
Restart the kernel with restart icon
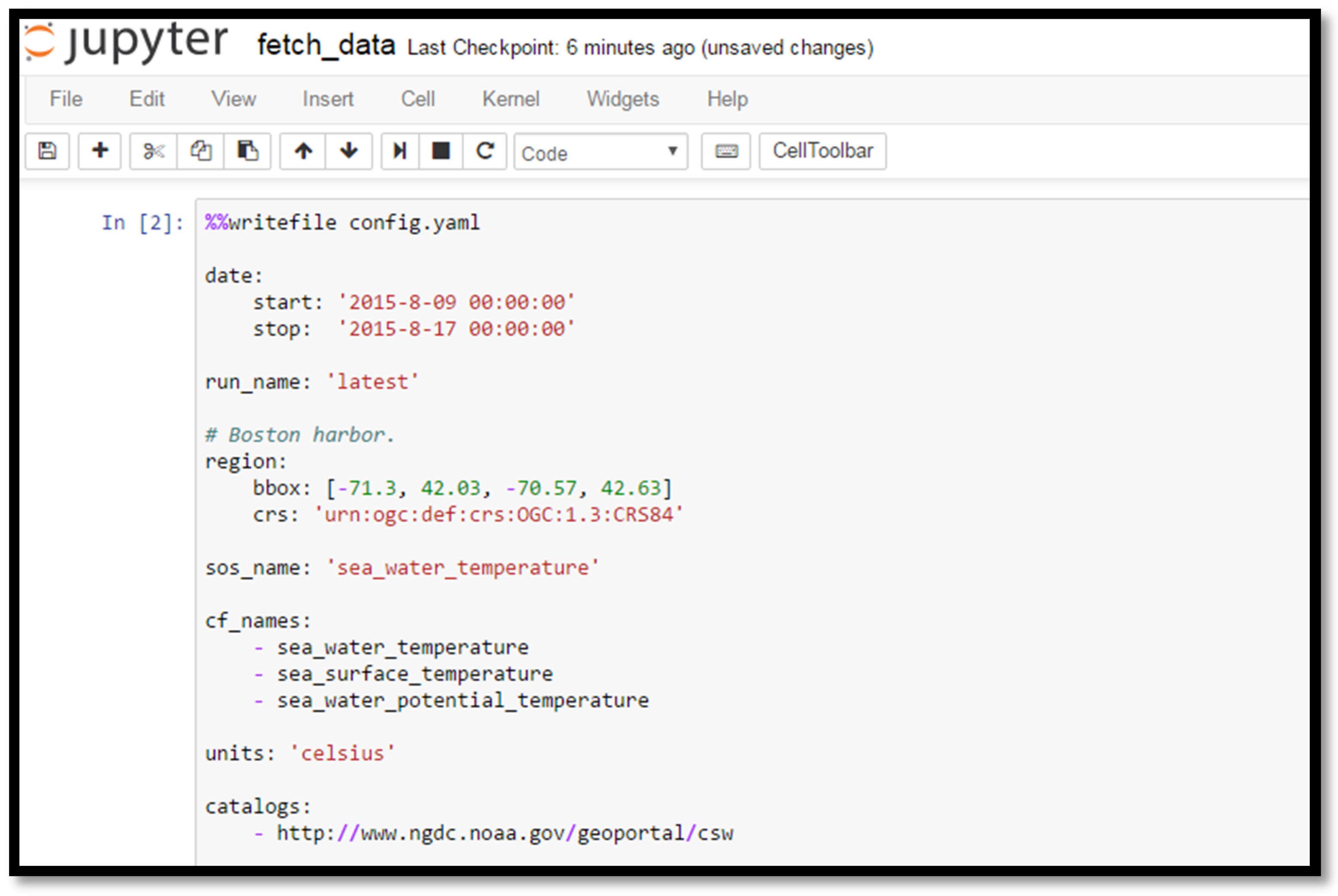click(485, 151)
